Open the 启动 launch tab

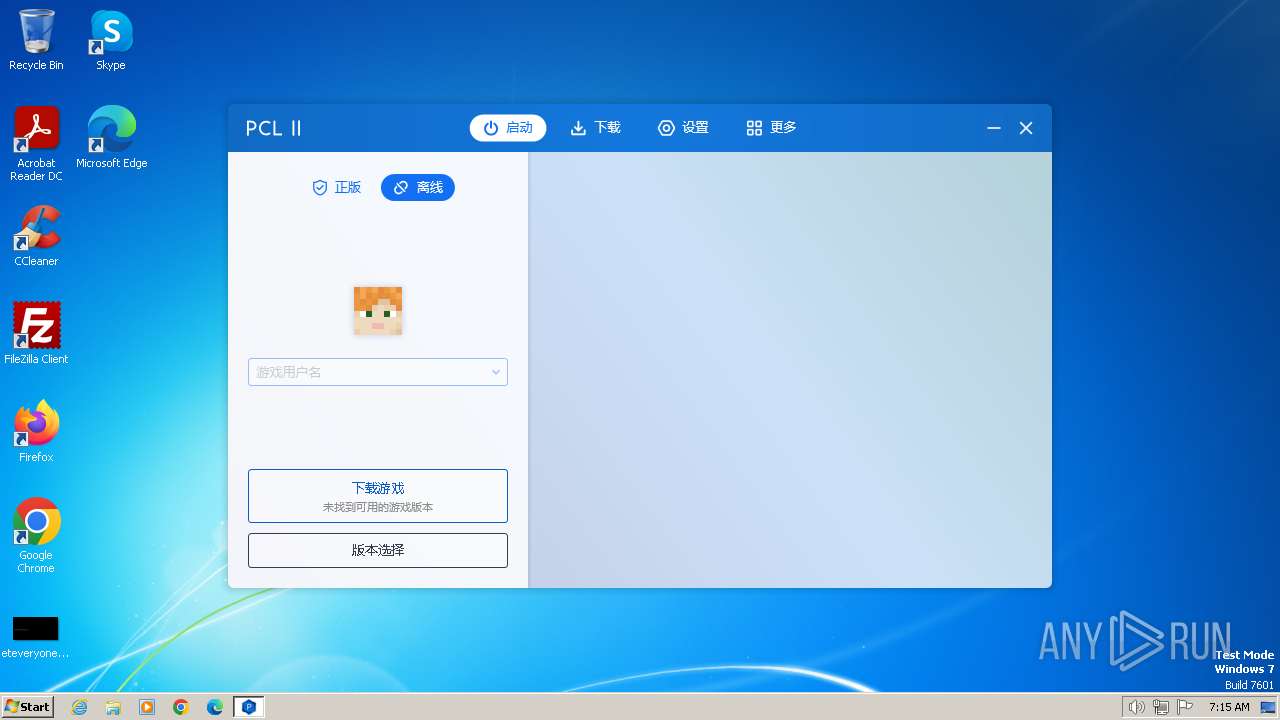tap(508, 128)
